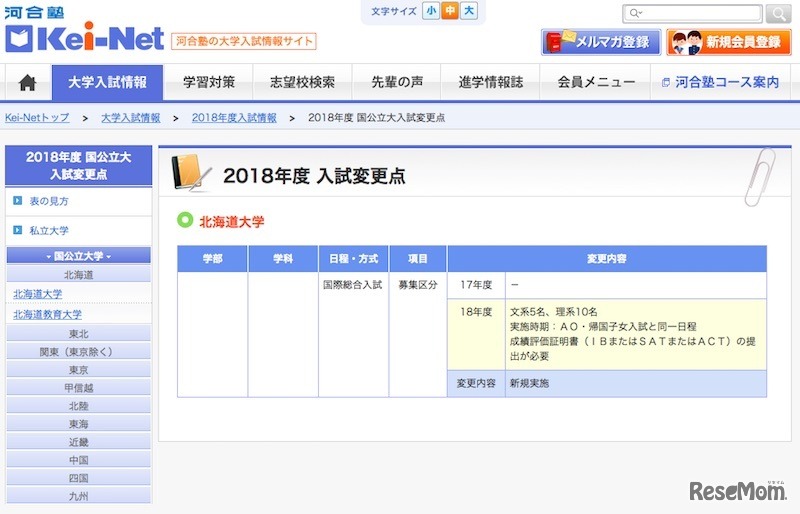The height and width of the screenshot is (514, 800).
Task: Set text size to medium (中)
Action: click(x=450, y=11)
